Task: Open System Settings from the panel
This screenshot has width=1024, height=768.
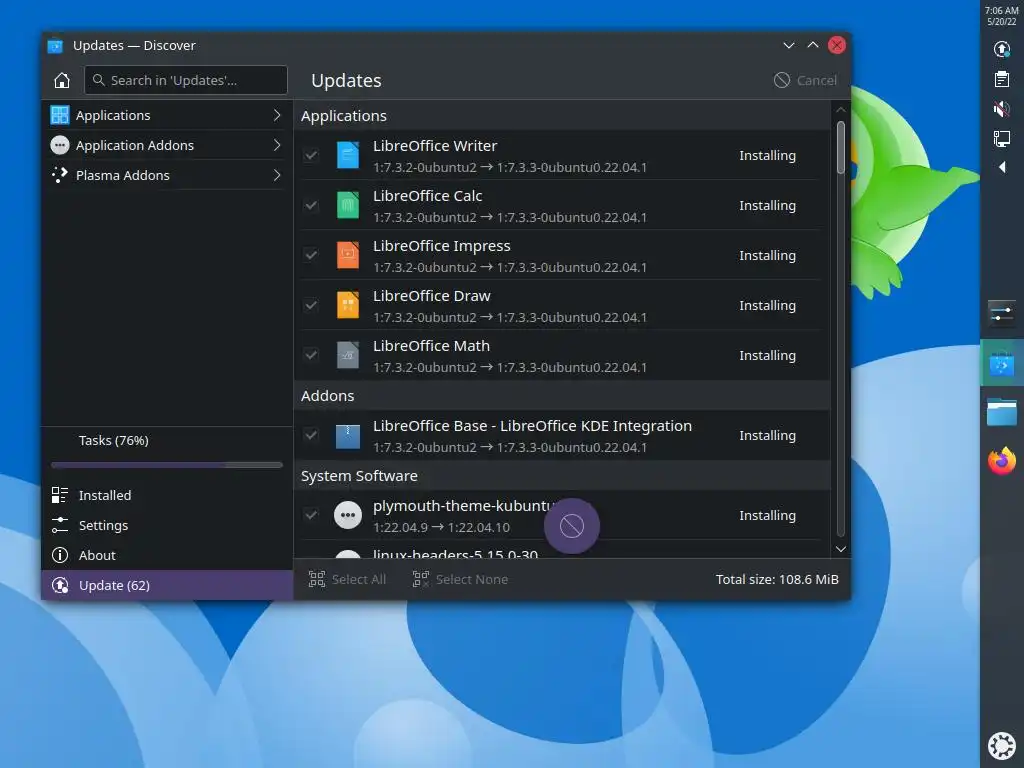Action: [x=1002, y=313]
